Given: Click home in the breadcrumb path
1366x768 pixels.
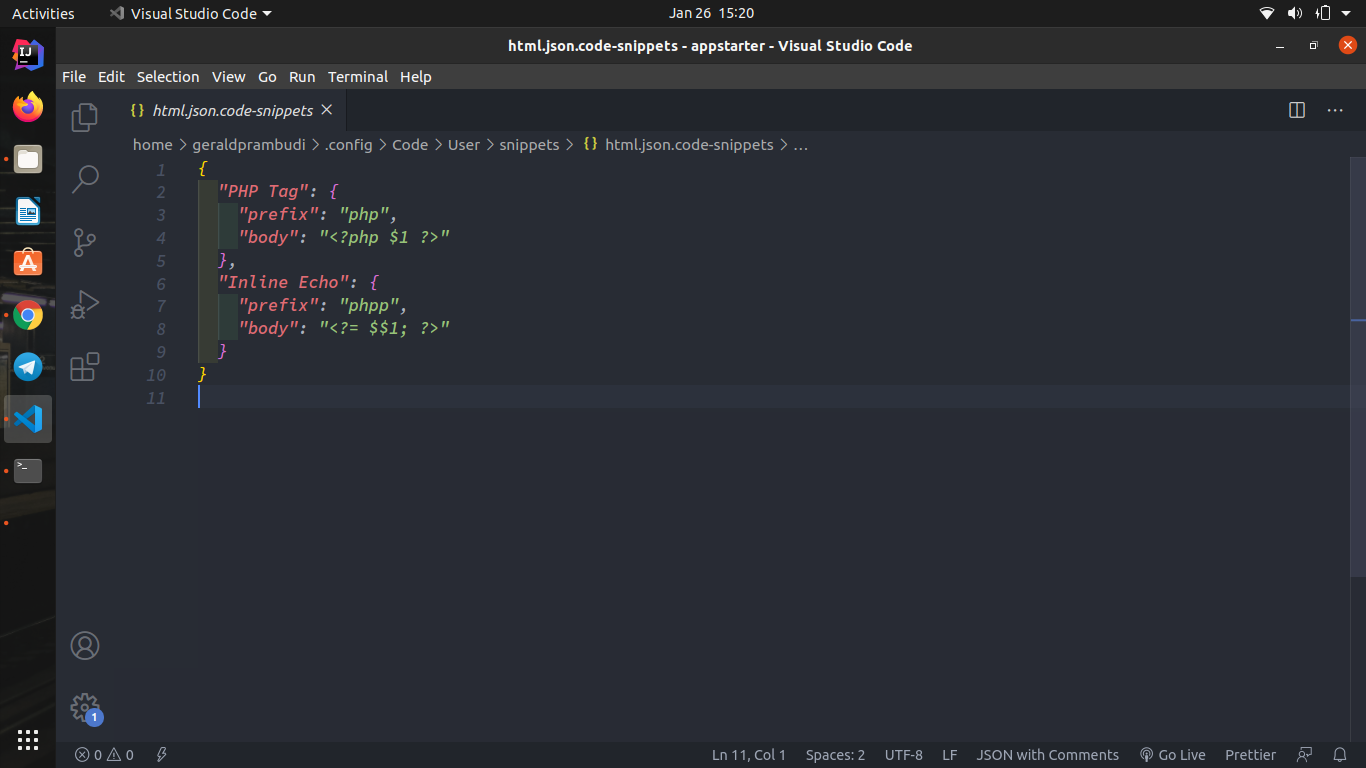Looking at the screenshot, I should point(153,145).
